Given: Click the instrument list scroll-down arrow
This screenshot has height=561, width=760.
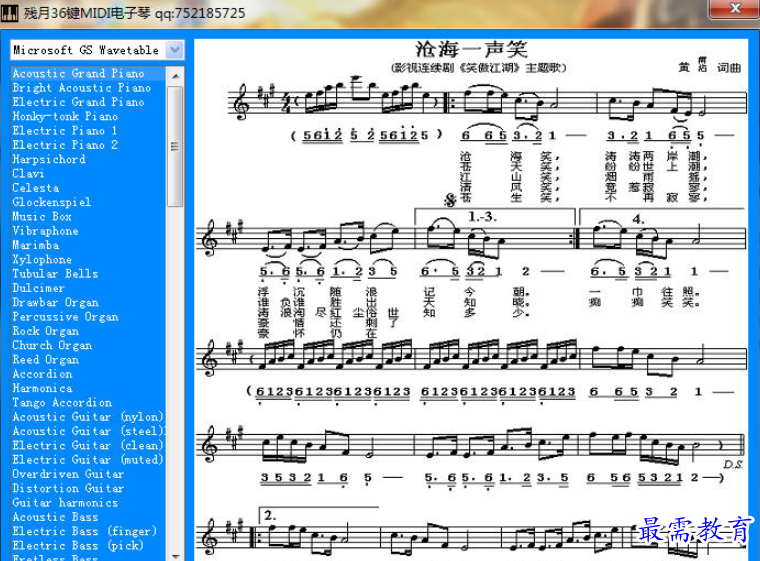Looking at the screenshot, I should 175,556.
